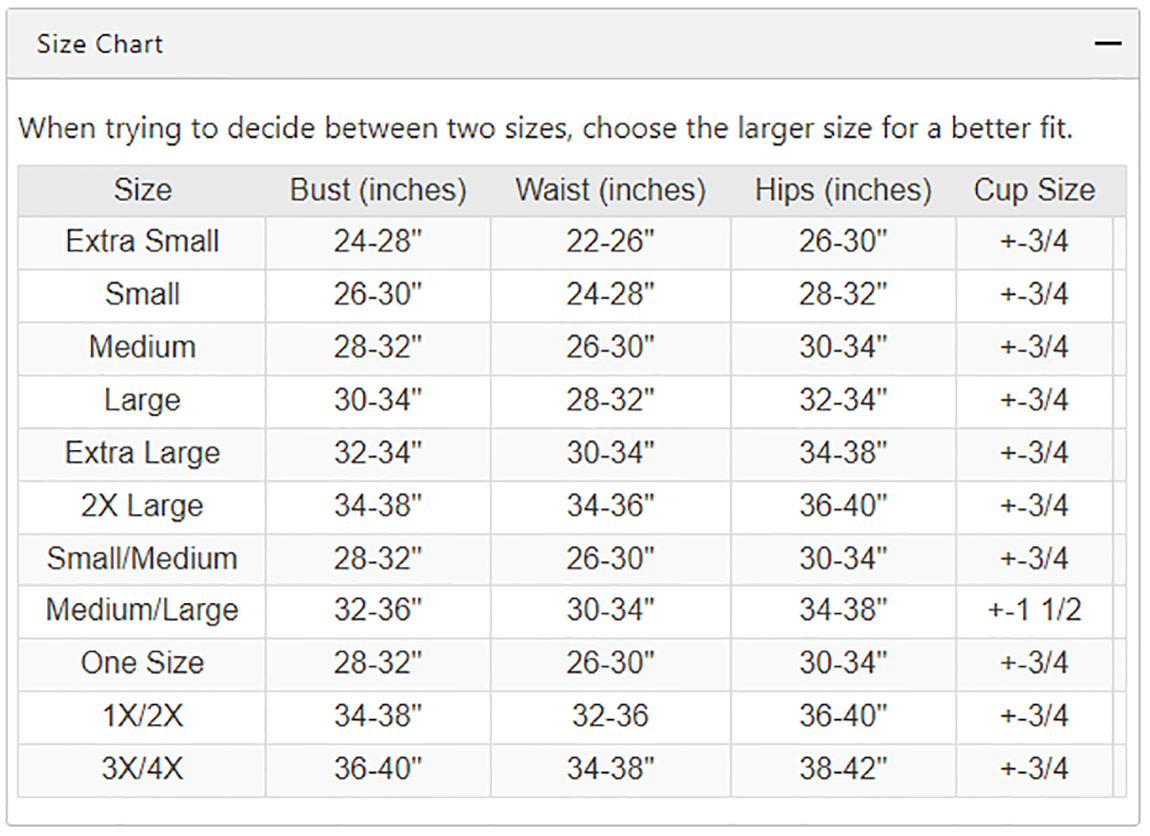This screenshot has height=836, width=1150.
Task: Click the Waist (inches) column header
Action: (x=610, y=190)
